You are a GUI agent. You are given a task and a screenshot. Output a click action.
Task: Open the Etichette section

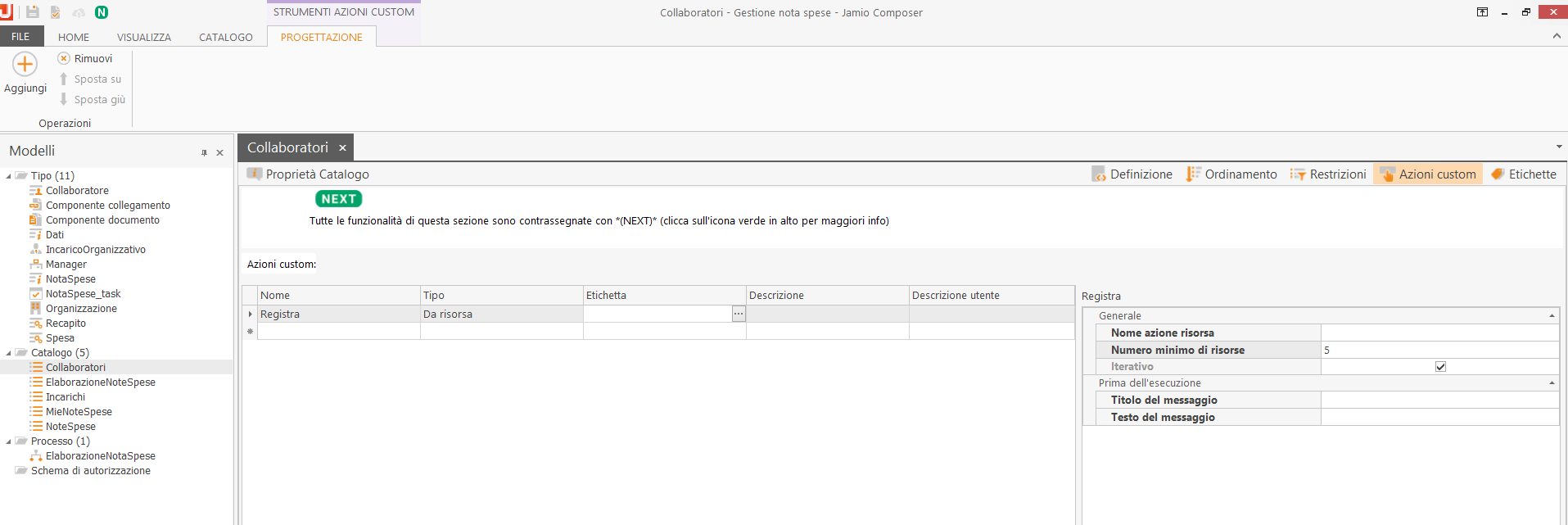1524,174
